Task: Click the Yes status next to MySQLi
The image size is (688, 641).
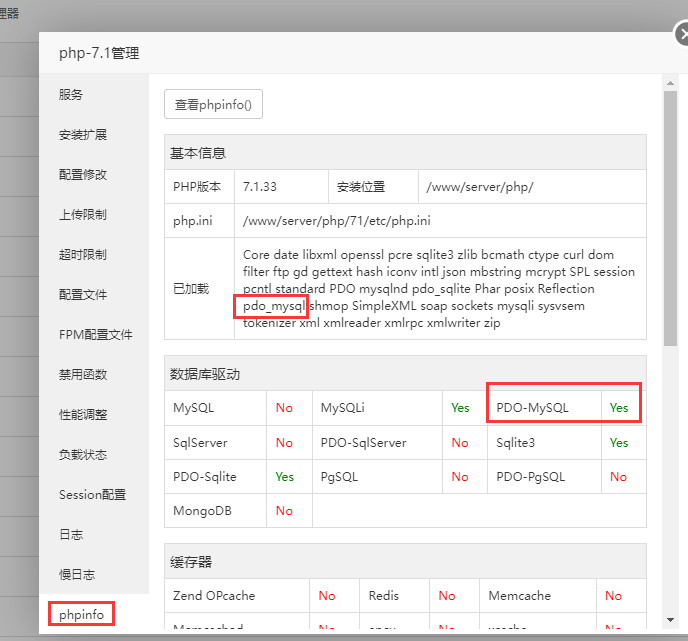Action: [x=460, y=408]
